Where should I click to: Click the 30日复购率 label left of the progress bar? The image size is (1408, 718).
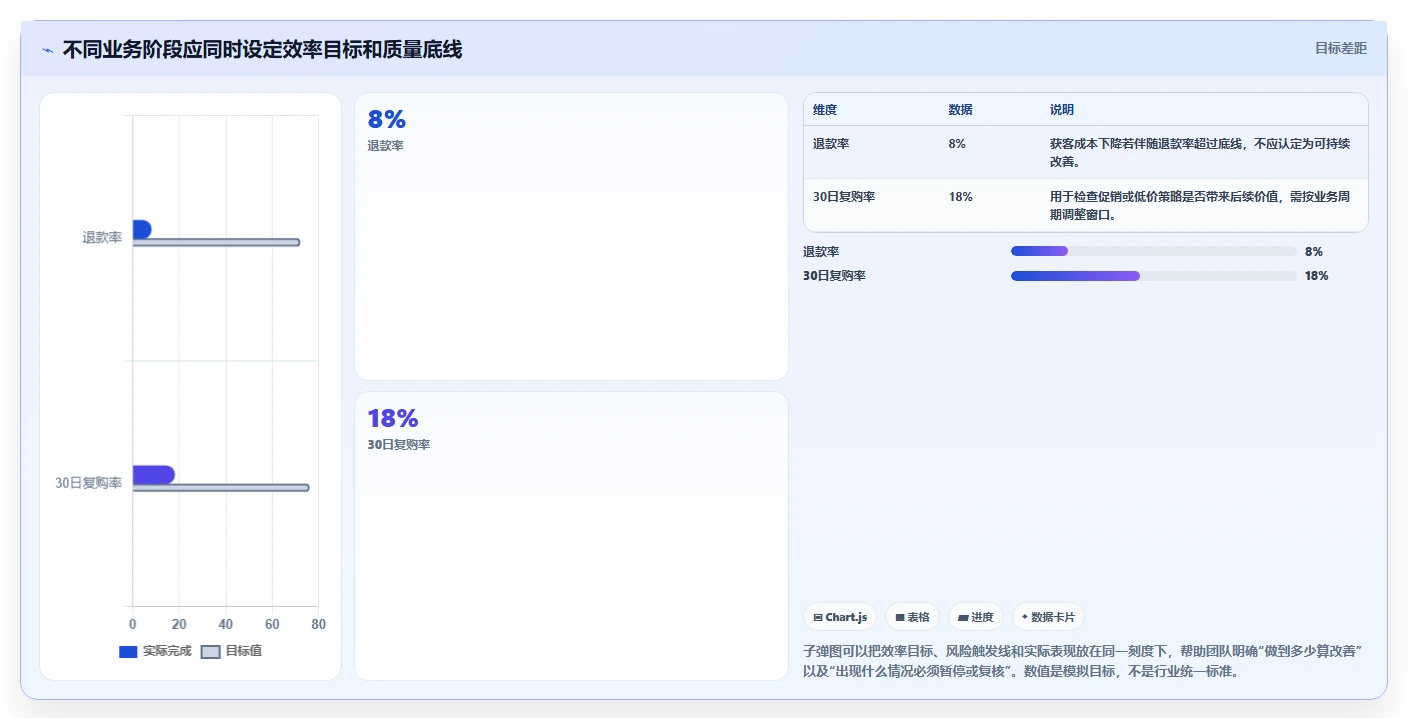point(834,276)
